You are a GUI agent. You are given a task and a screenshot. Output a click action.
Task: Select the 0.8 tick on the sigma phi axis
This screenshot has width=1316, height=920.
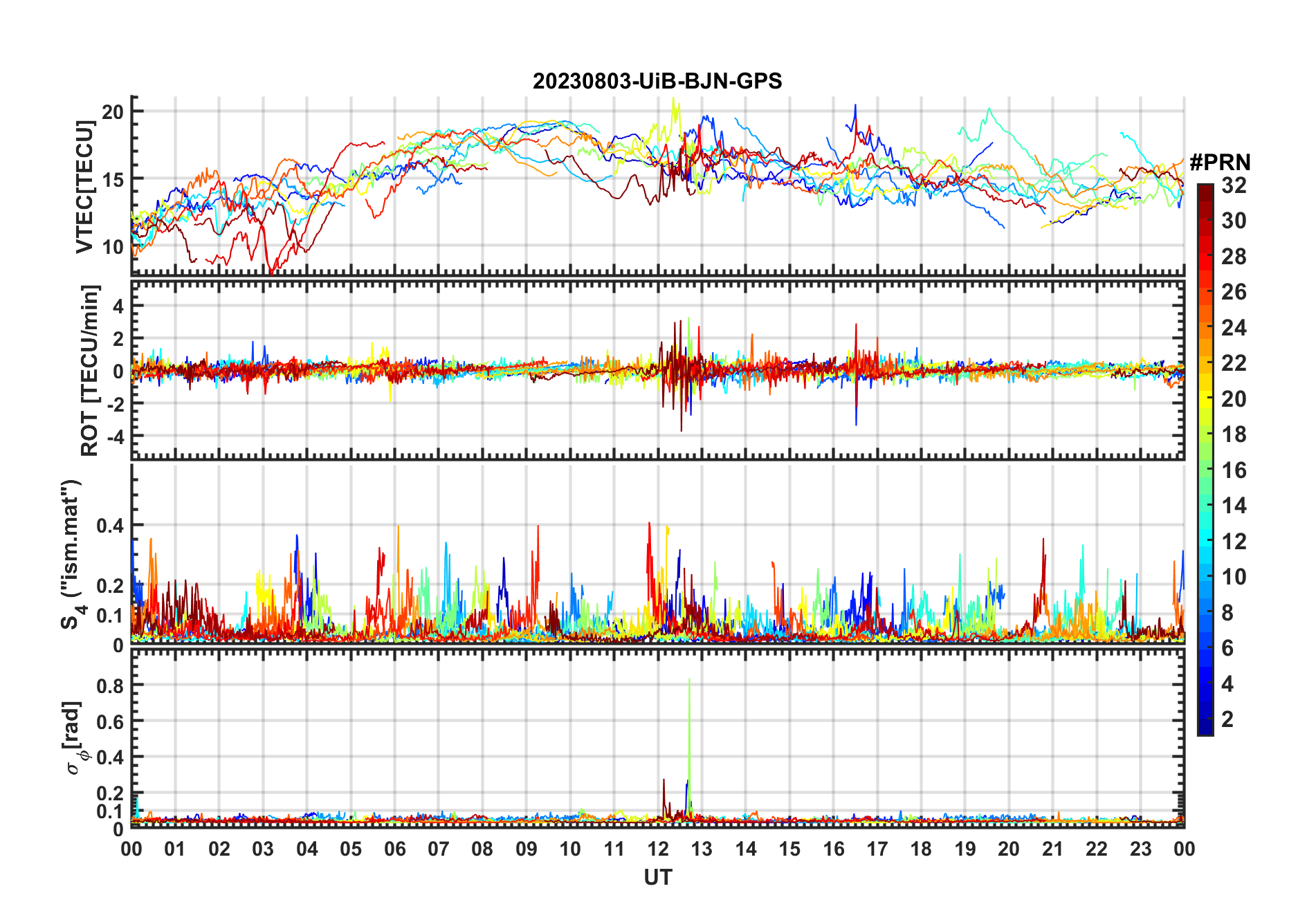point(110,686)
